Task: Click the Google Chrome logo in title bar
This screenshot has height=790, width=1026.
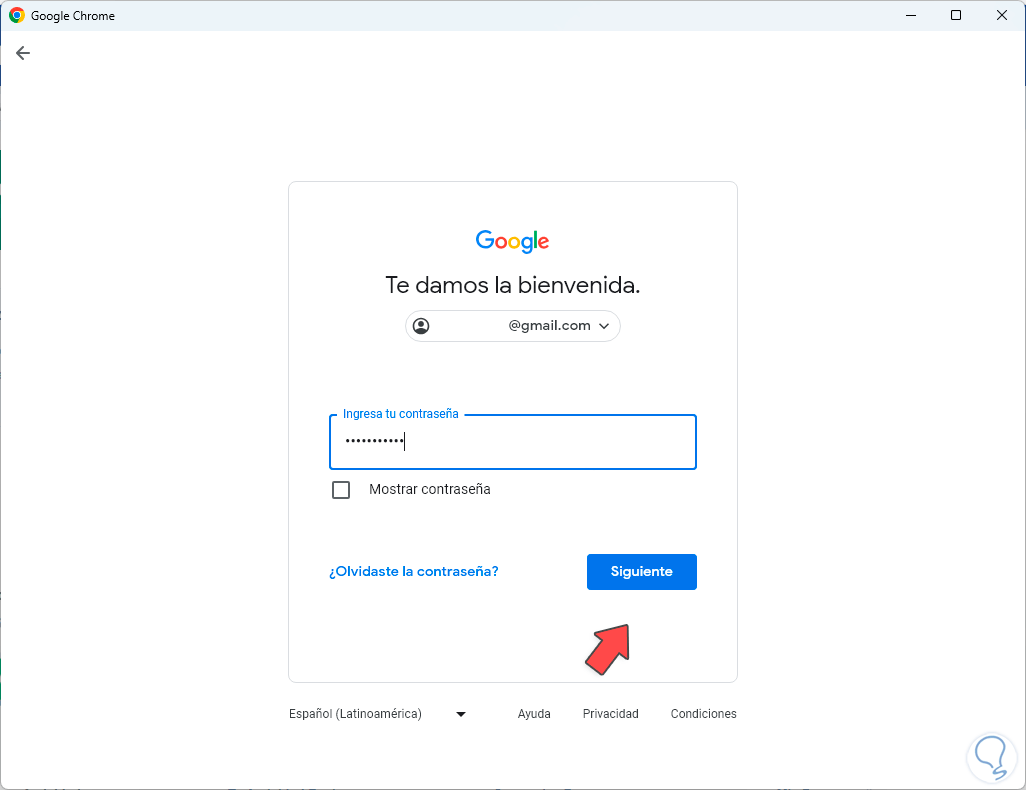Action: click(16, 15)
